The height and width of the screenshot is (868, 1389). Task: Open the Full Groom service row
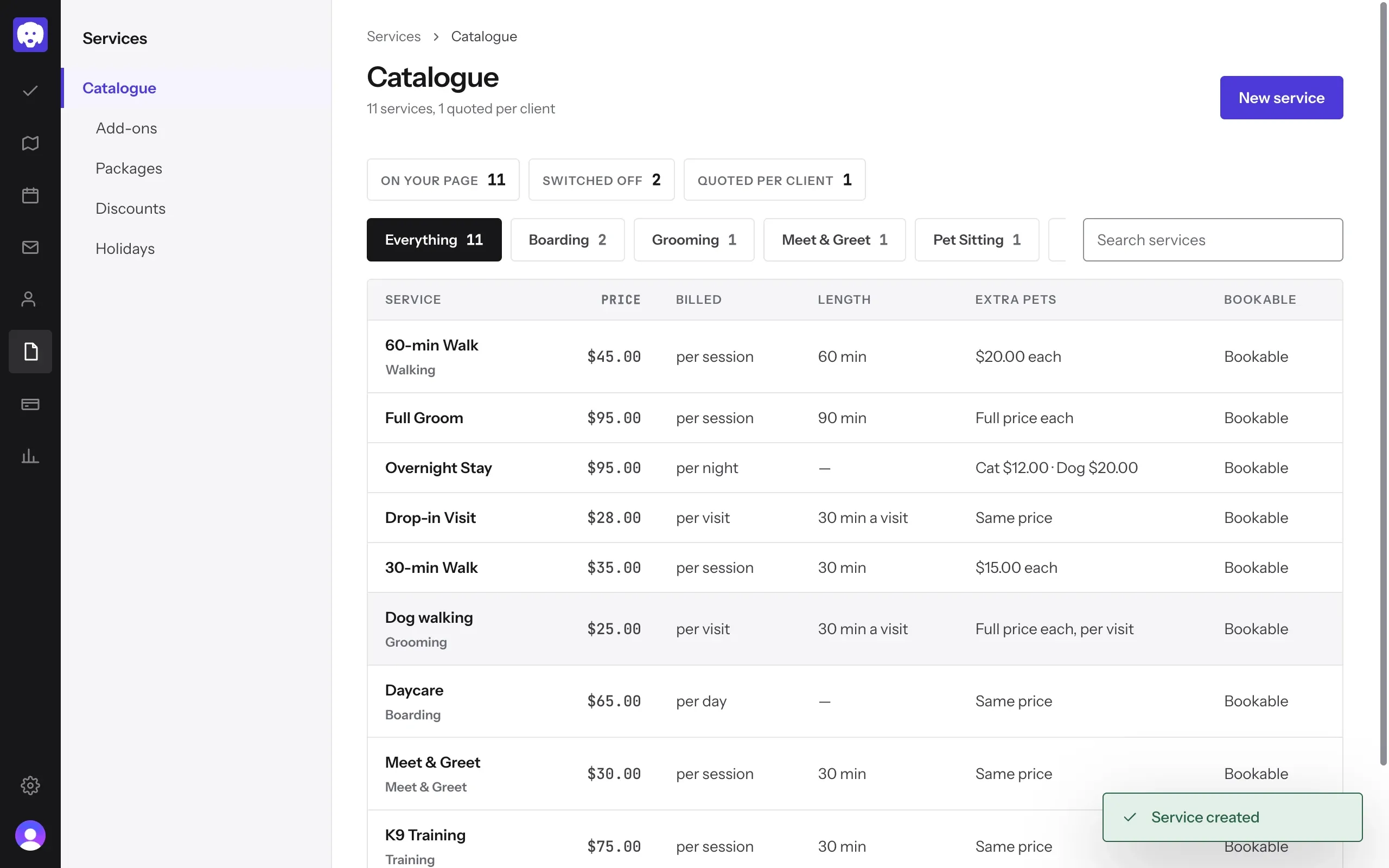[855, 418]
